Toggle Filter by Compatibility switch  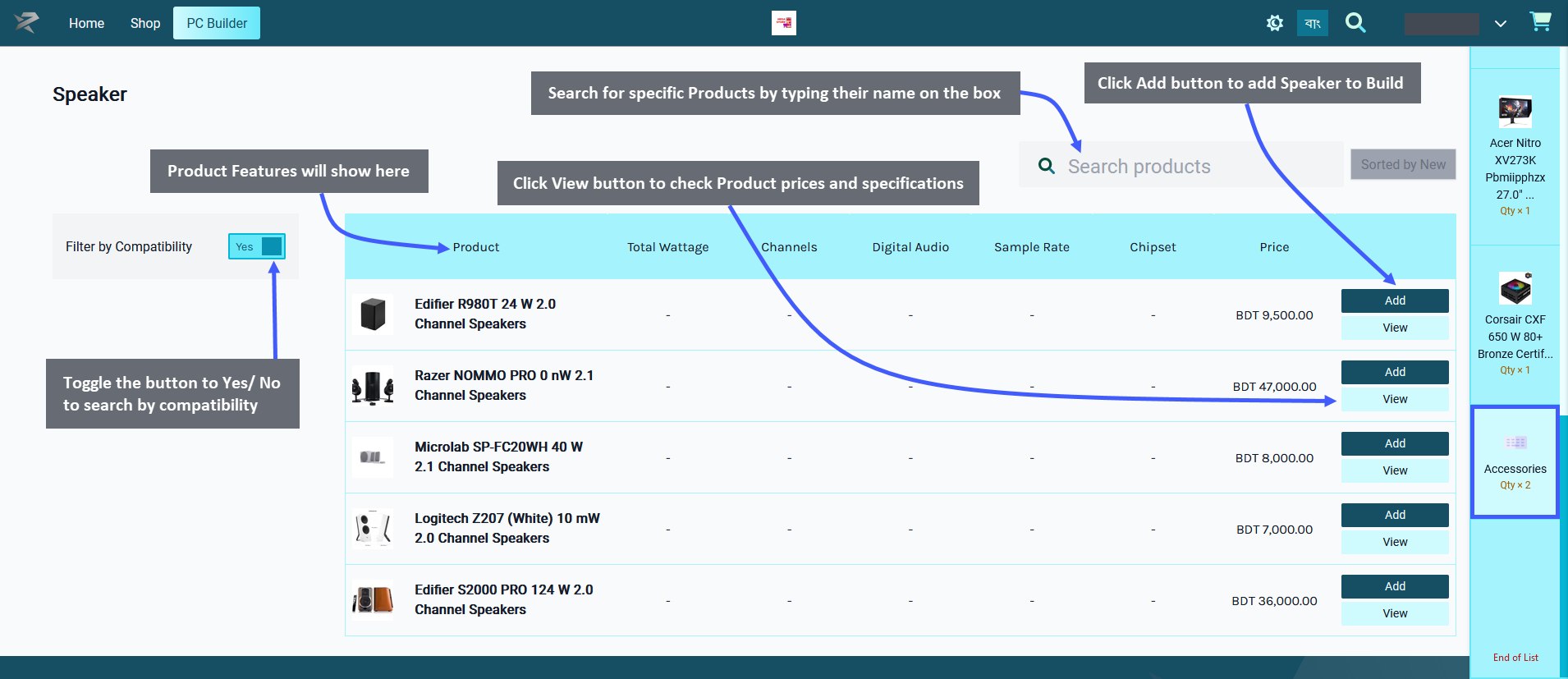point(256,246)
